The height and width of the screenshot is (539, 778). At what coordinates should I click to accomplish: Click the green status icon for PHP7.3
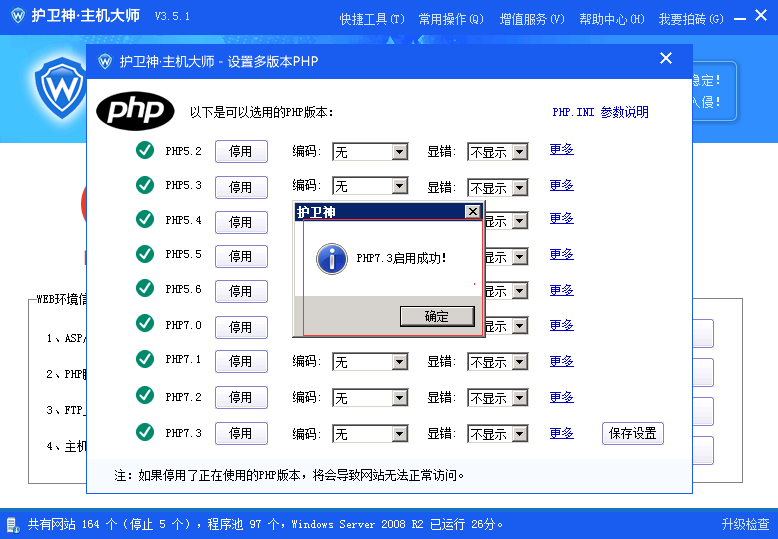tap(145, 432)
